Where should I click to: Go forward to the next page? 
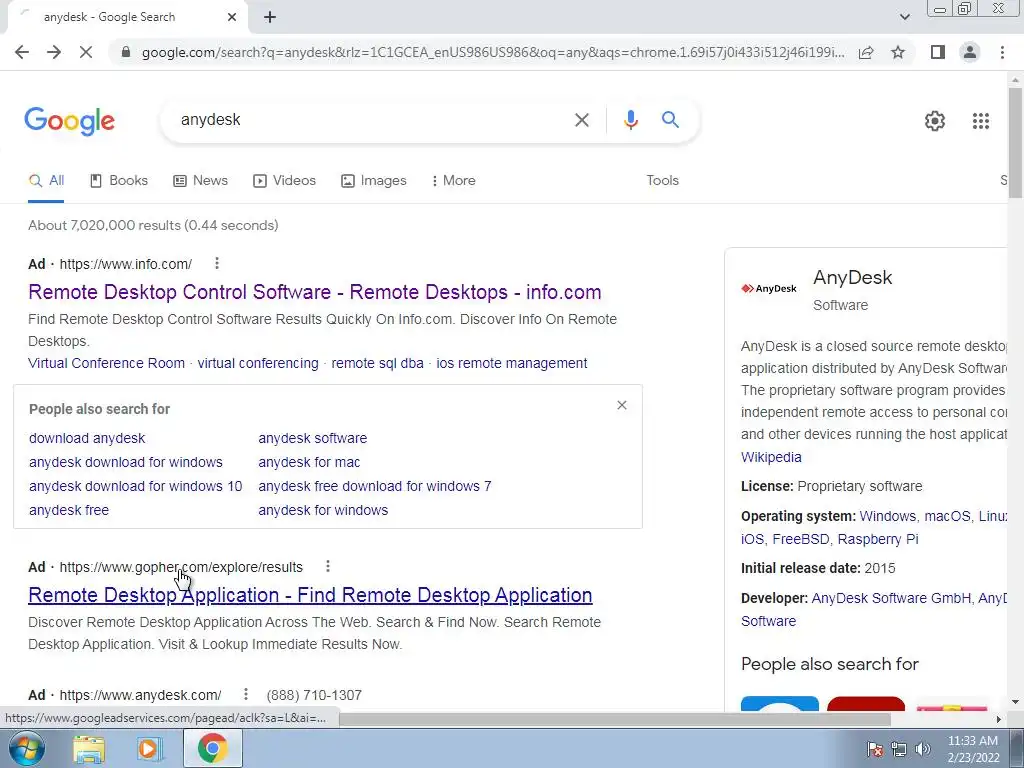(54, 52)
